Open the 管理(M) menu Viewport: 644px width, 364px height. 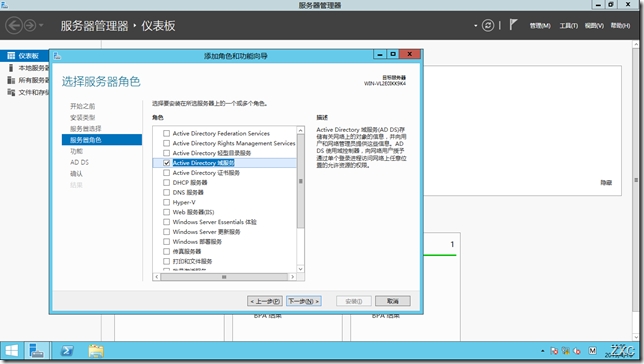(540, 25)
